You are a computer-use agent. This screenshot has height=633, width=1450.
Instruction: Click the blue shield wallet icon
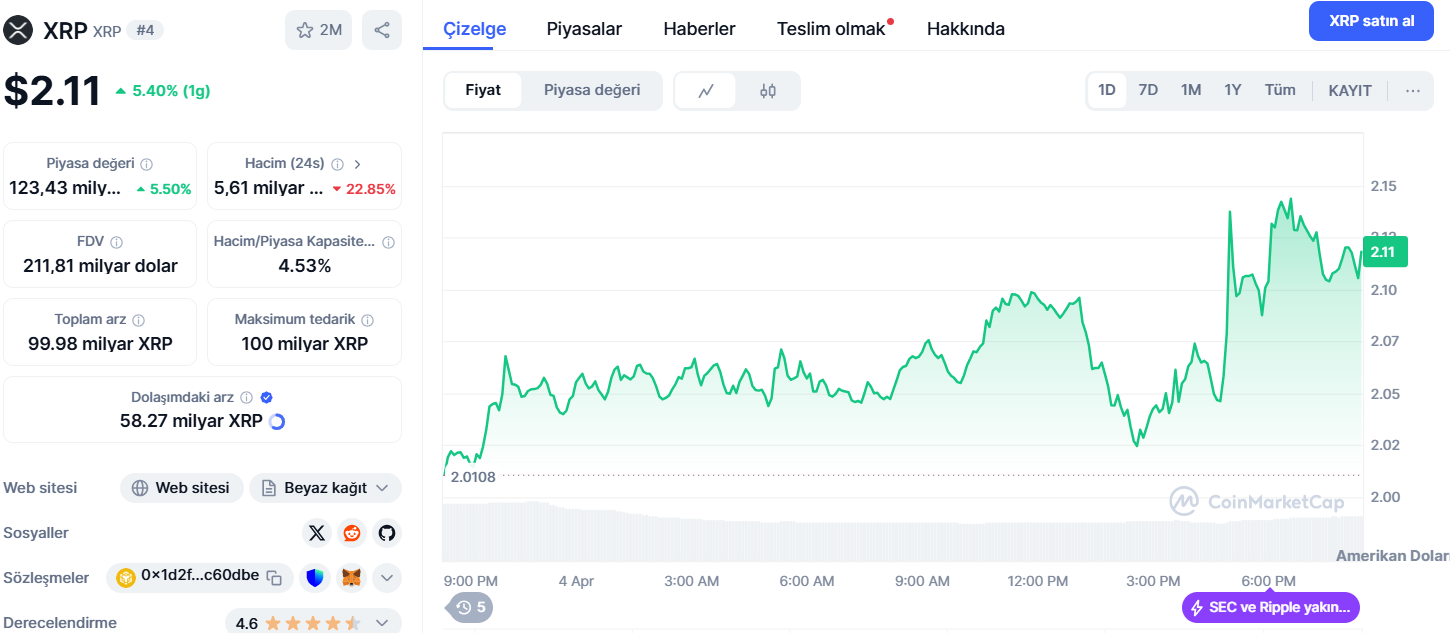point(315,577)
